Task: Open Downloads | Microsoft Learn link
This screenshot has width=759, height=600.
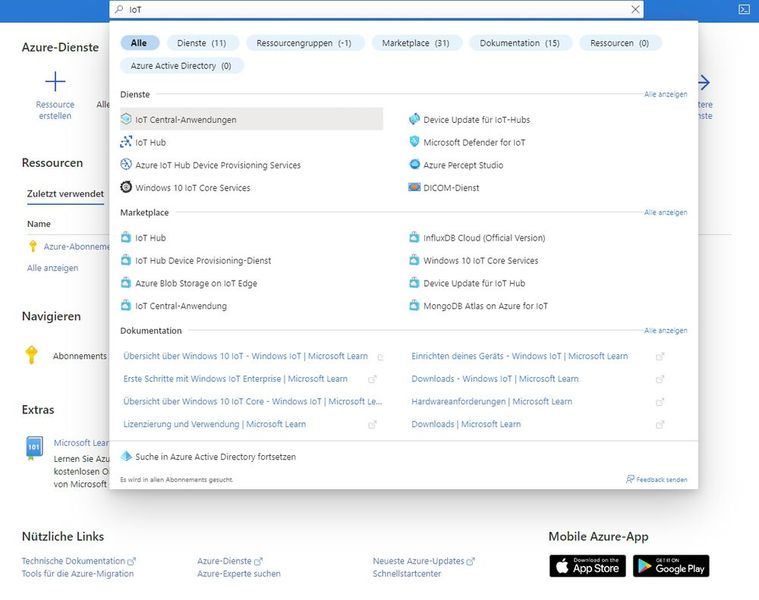Action: [x=466, y=424]
